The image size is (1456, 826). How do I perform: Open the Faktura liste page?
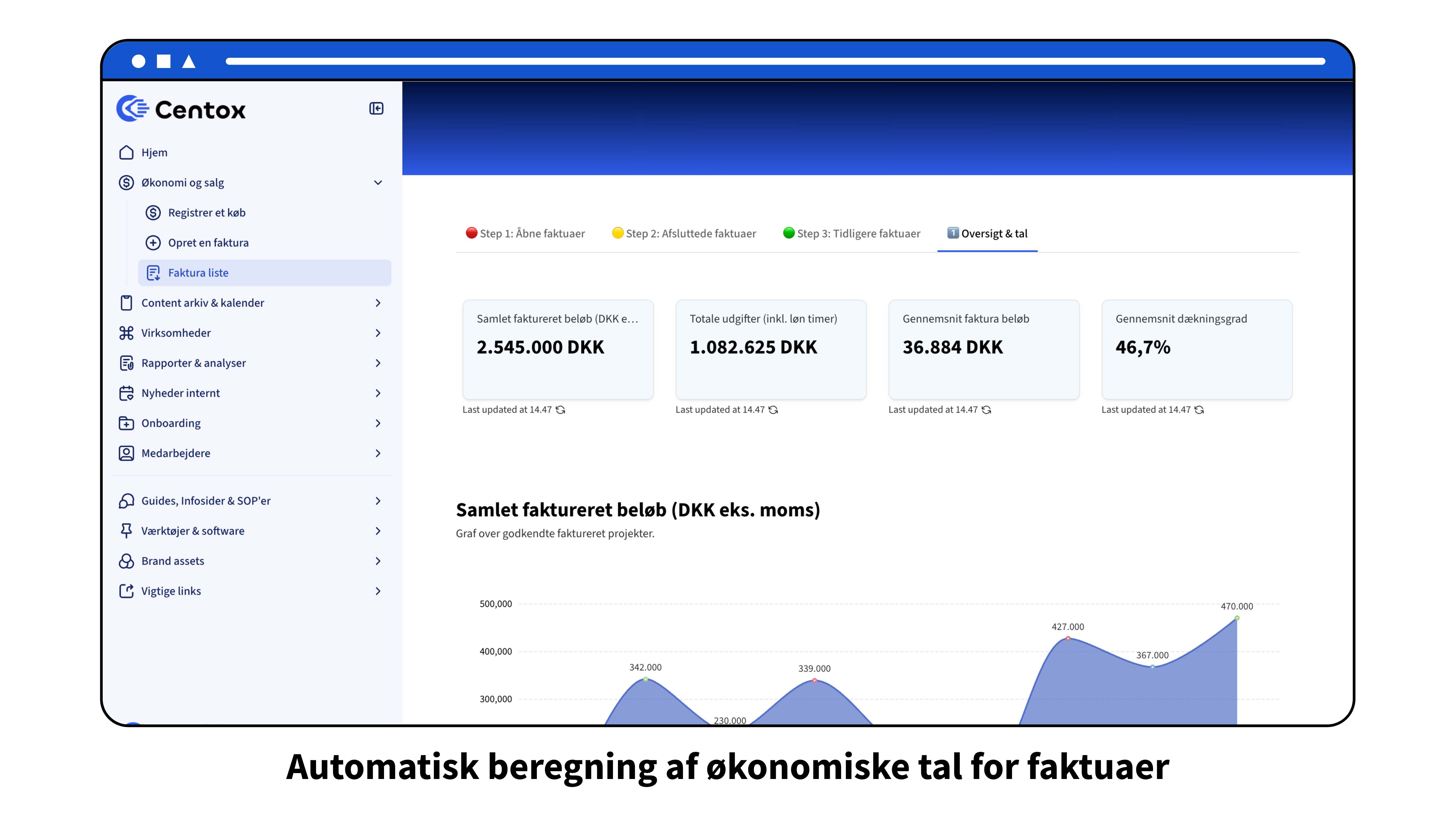click(x=198, y=273)
